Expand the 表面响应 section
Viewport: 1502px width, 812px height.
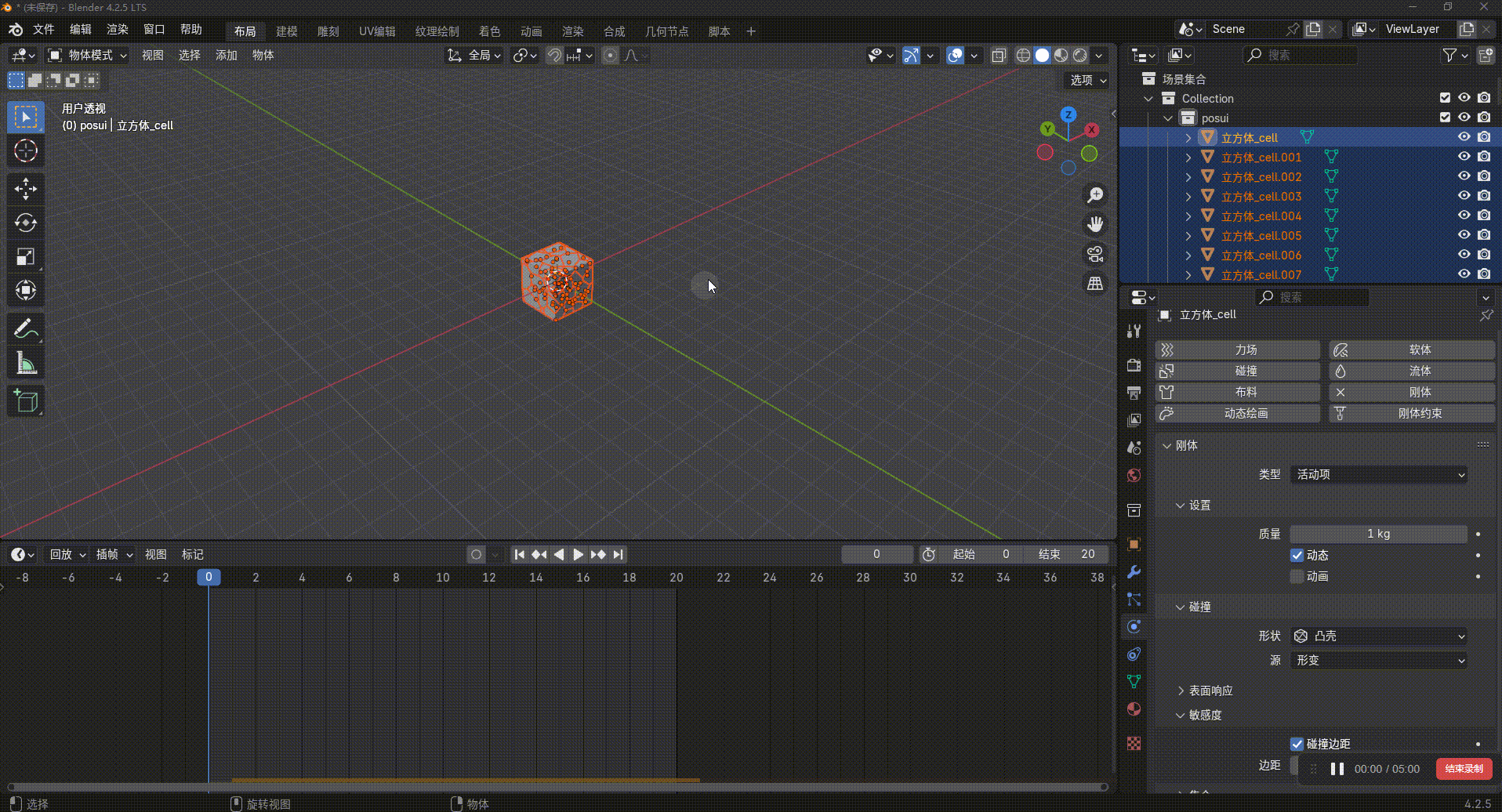click(1210, 691)
